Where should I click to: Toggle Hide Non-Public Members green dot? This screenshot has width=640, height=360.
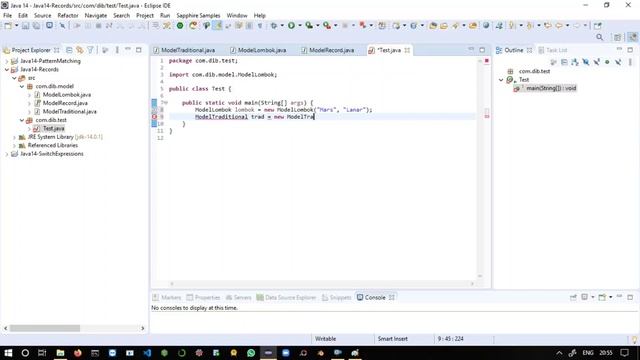(607, 62)
